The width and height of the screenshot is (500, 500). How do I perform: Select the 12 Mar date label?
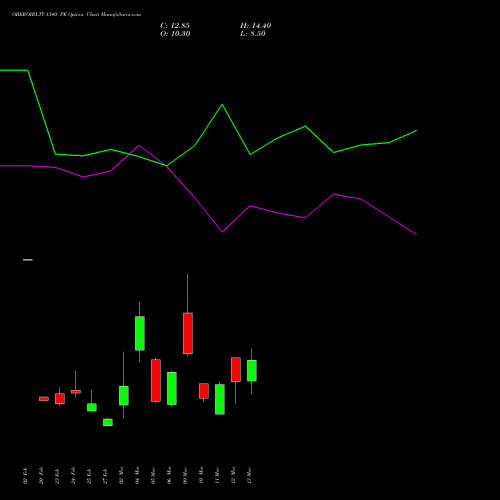pyautogui.click(x=233, y=475)
